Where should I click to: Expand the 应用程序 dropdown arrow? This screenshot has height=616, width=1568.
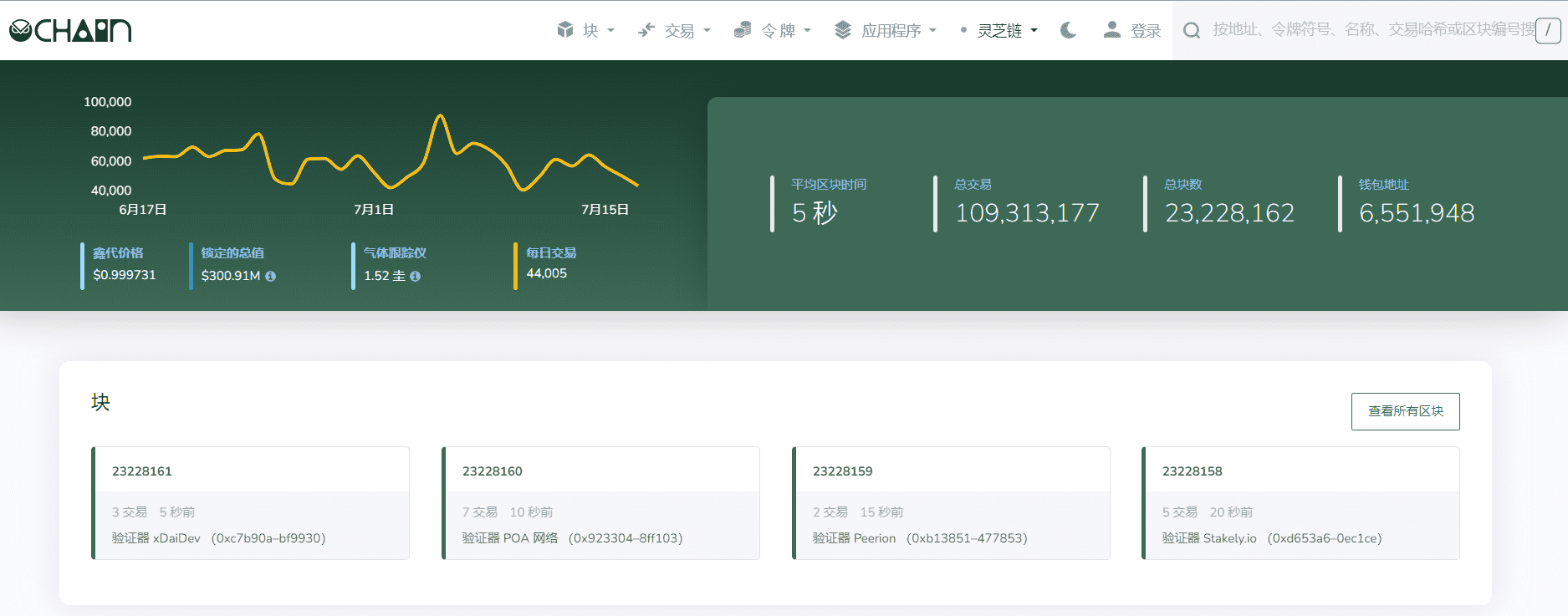pos(933,31)
